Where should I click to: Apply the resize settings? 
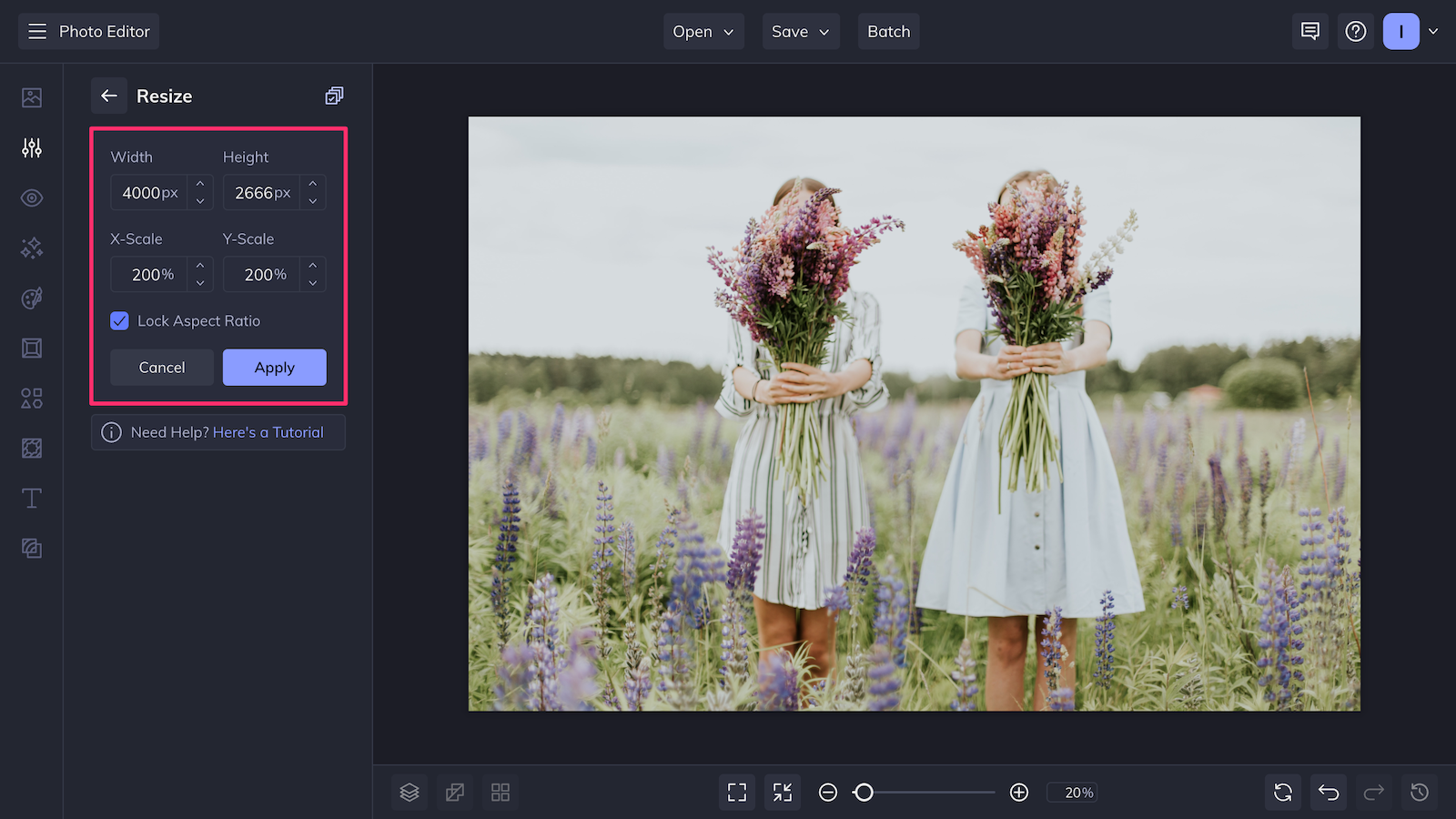(x=274, y=367)
